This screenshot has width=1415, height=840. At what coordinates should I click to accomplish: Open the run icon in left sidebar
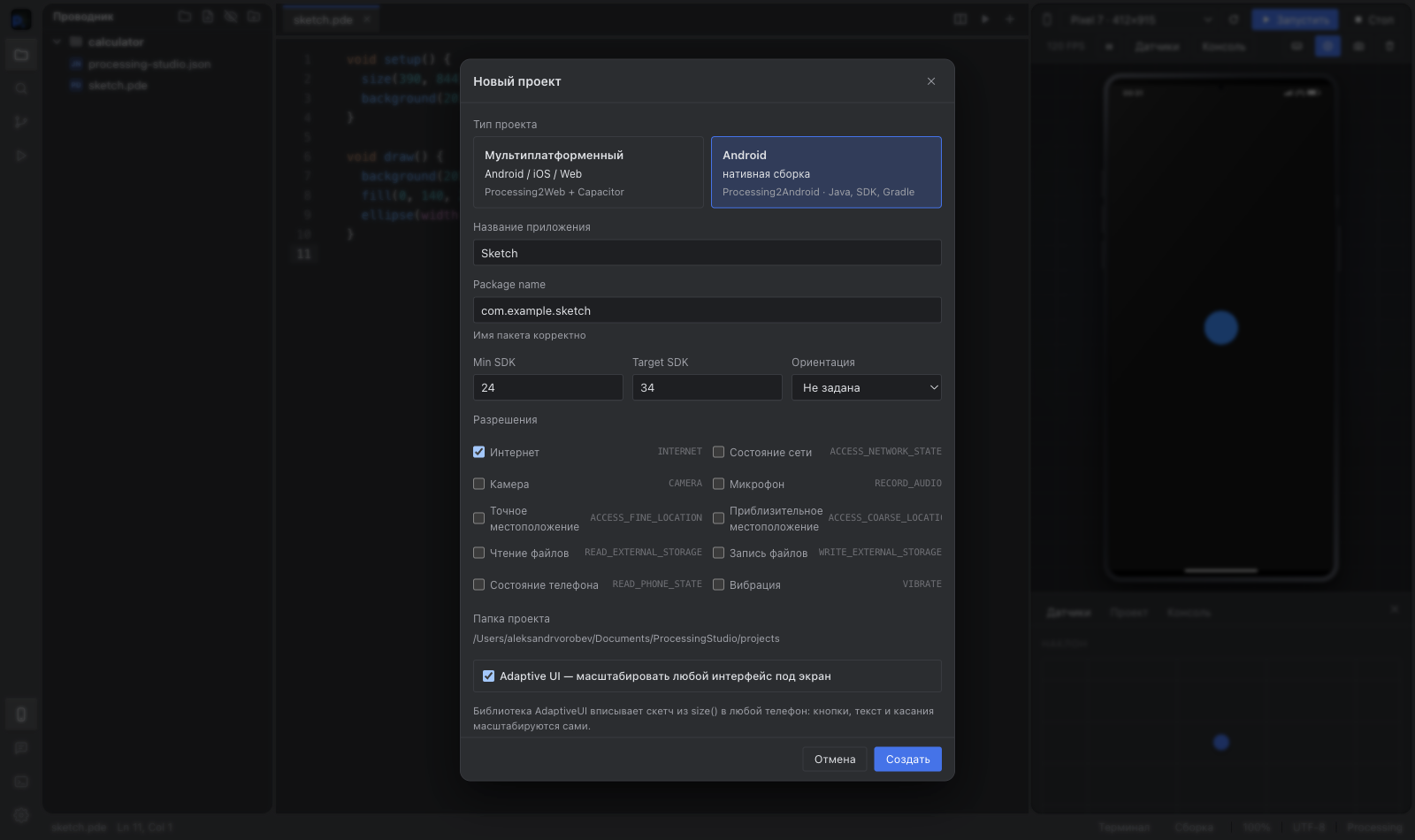point(21,156)
